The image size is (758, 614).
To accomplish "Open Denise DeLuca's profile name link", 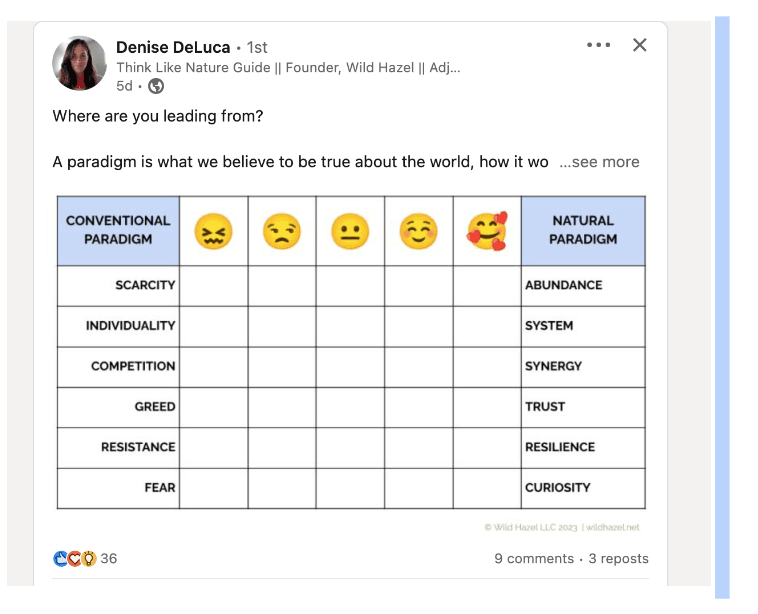I will [x=173, y=47].
